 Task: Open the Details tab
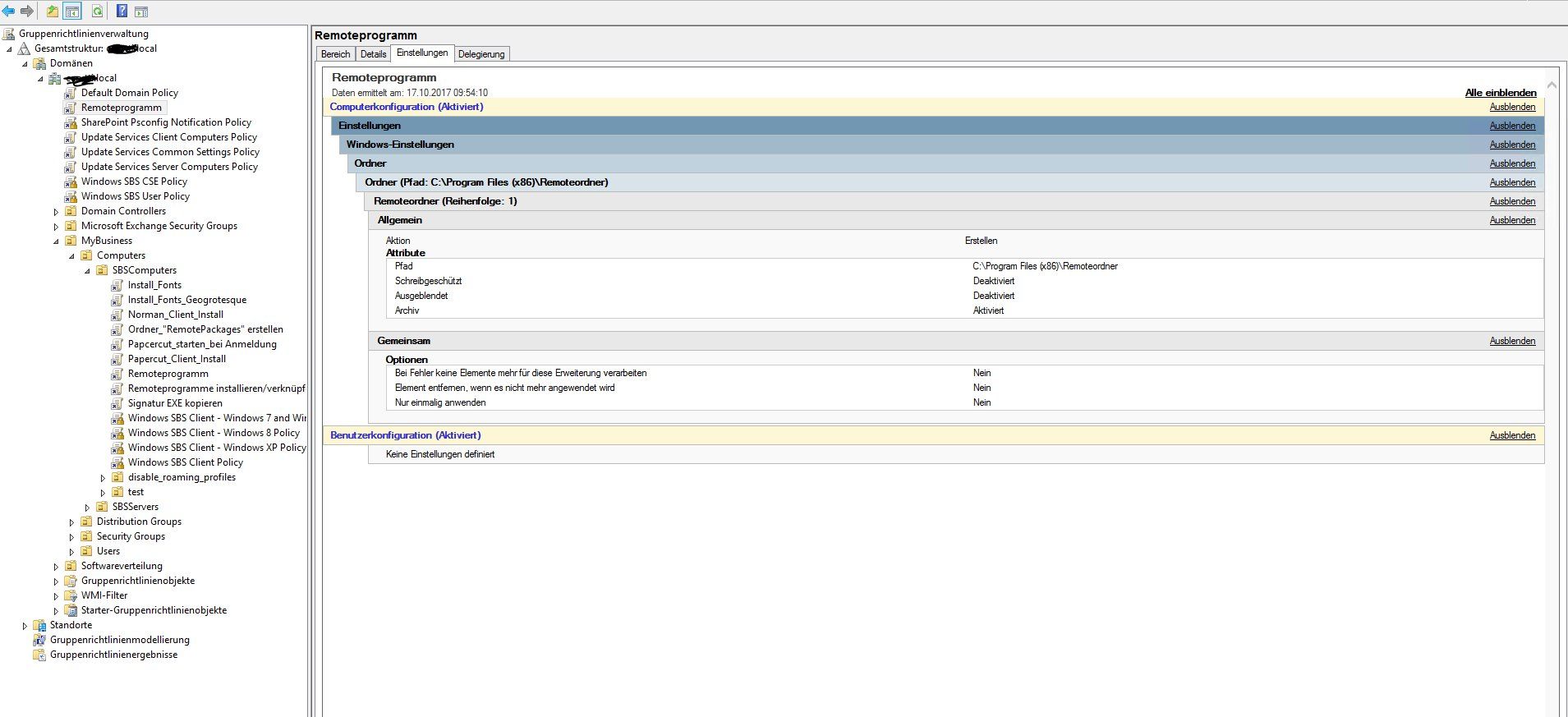click(x=373, y=54)
